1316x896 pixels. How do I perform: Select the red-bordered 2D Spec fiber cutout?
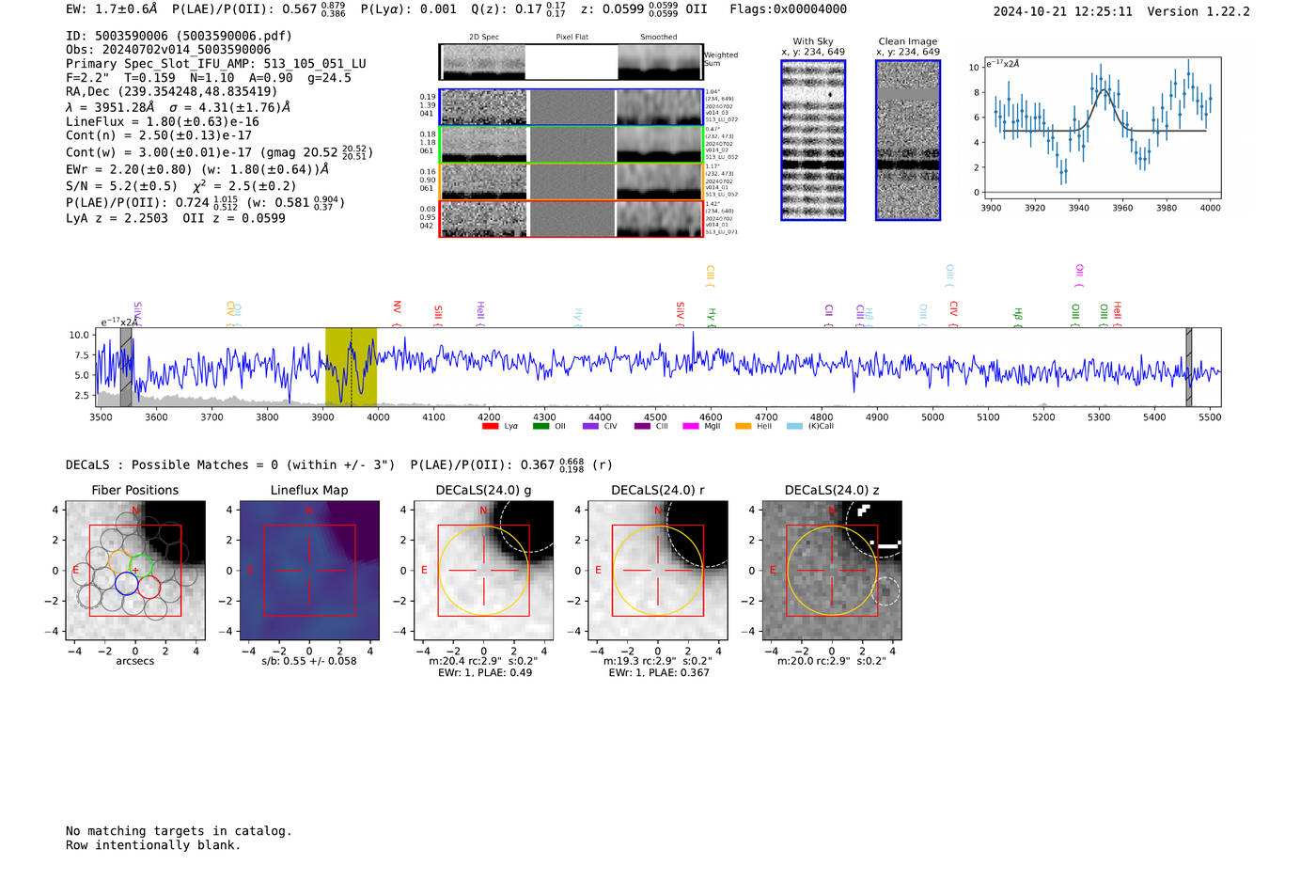tap(483, 219)
